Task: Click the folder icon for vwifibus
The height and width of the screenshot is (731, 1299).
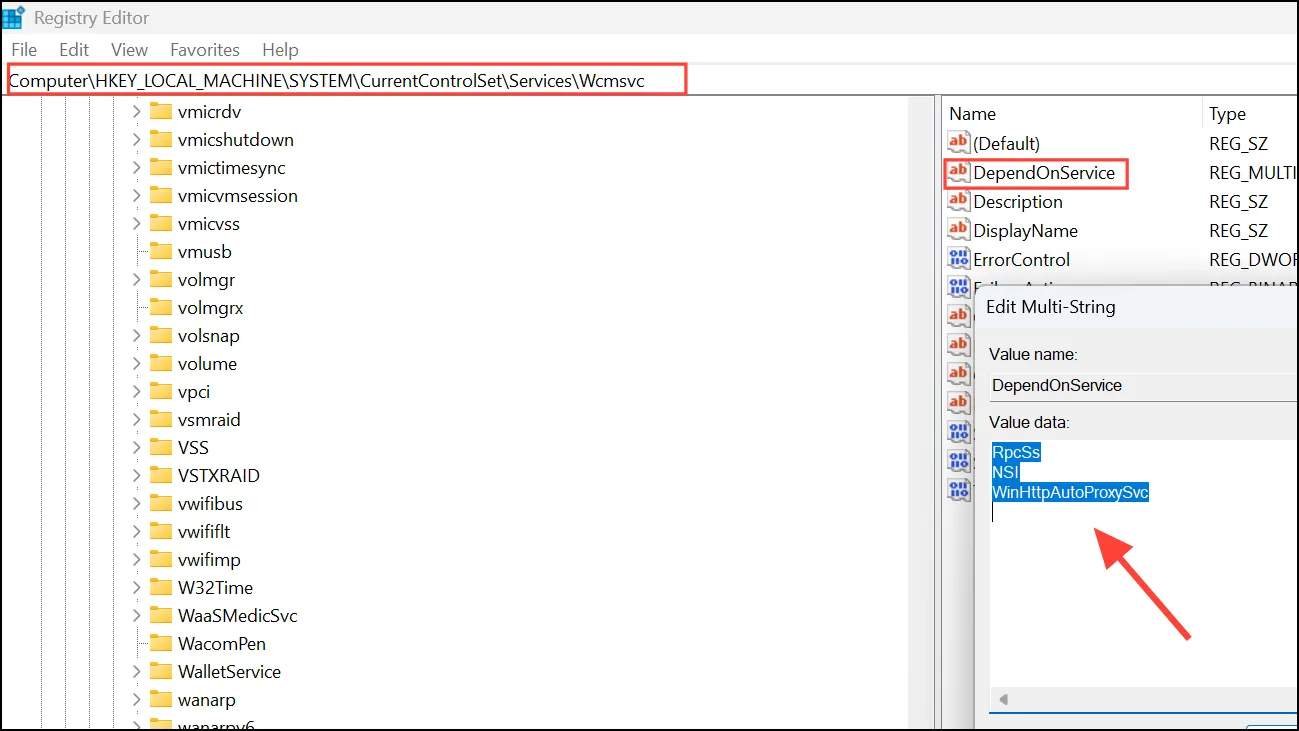Action: tap(161, 503)
